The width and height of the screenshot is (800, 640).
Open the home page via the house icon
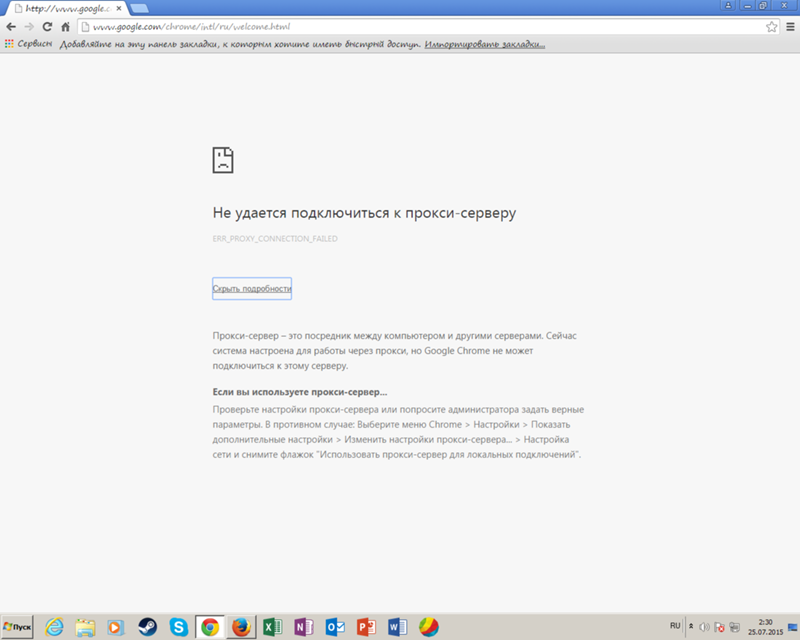pos(65,27)
